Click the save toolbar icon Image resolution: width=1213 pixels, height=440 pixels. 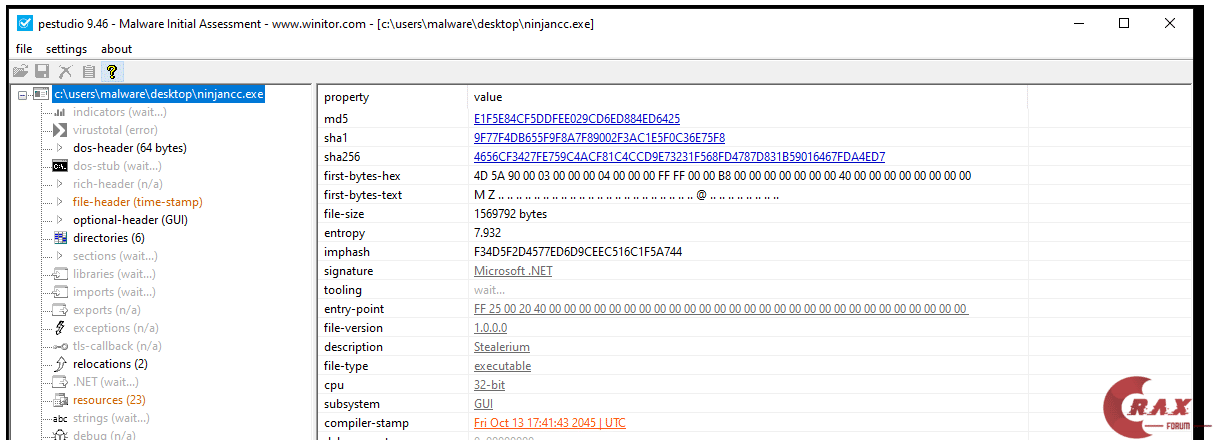tap(42, 71)
